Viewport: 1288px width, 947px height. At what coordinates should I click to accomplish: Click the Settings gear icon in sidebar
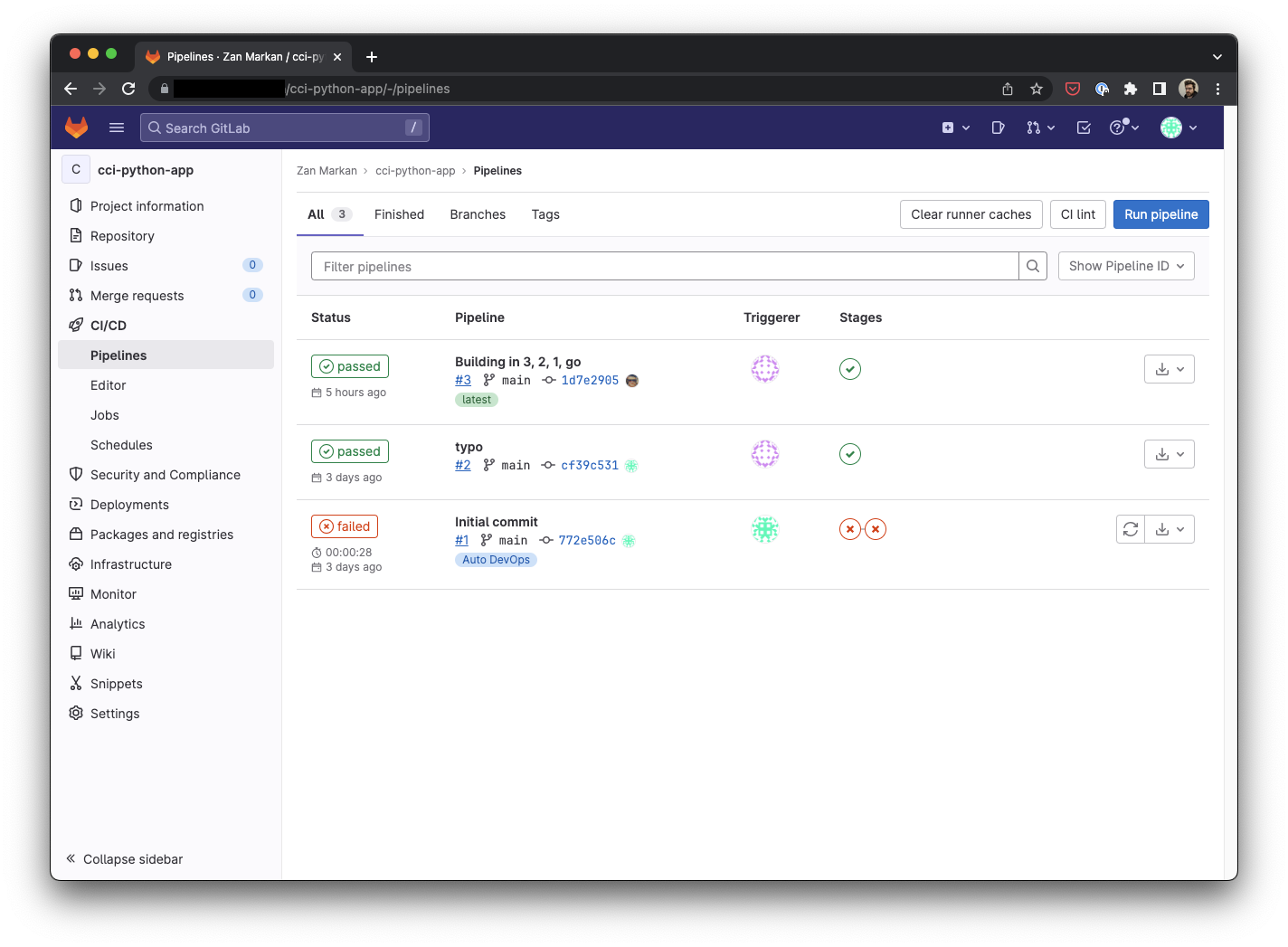[76, 714]
